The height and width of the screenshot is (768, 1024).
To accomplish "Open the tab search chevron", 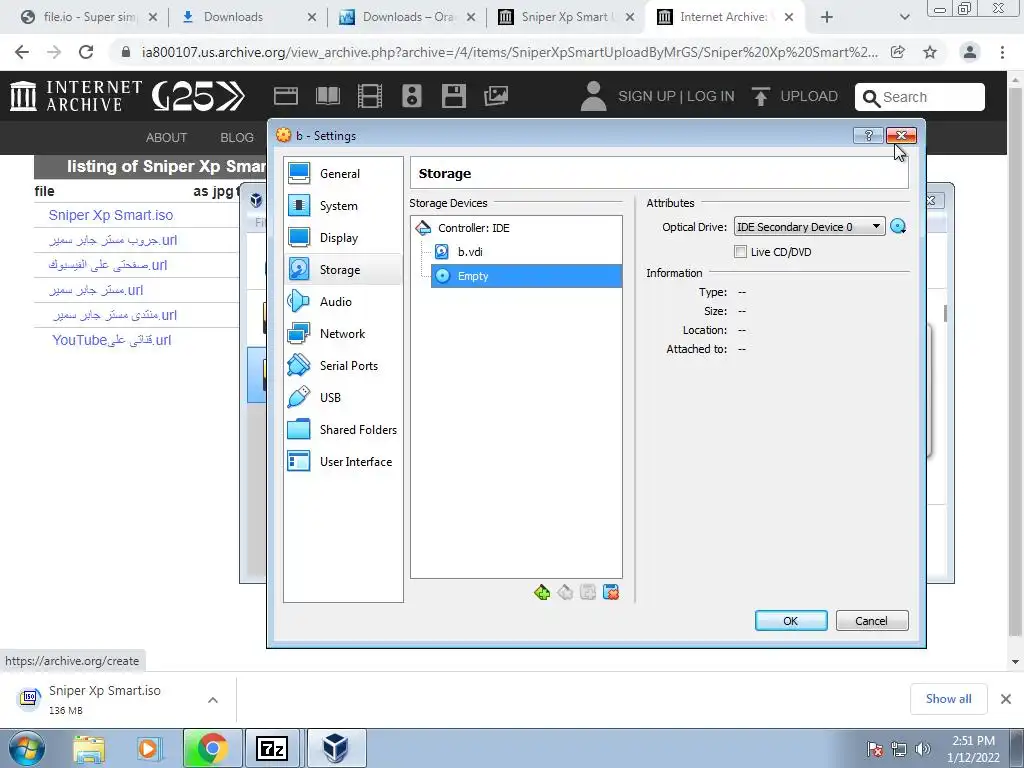I will pos(904,17).
